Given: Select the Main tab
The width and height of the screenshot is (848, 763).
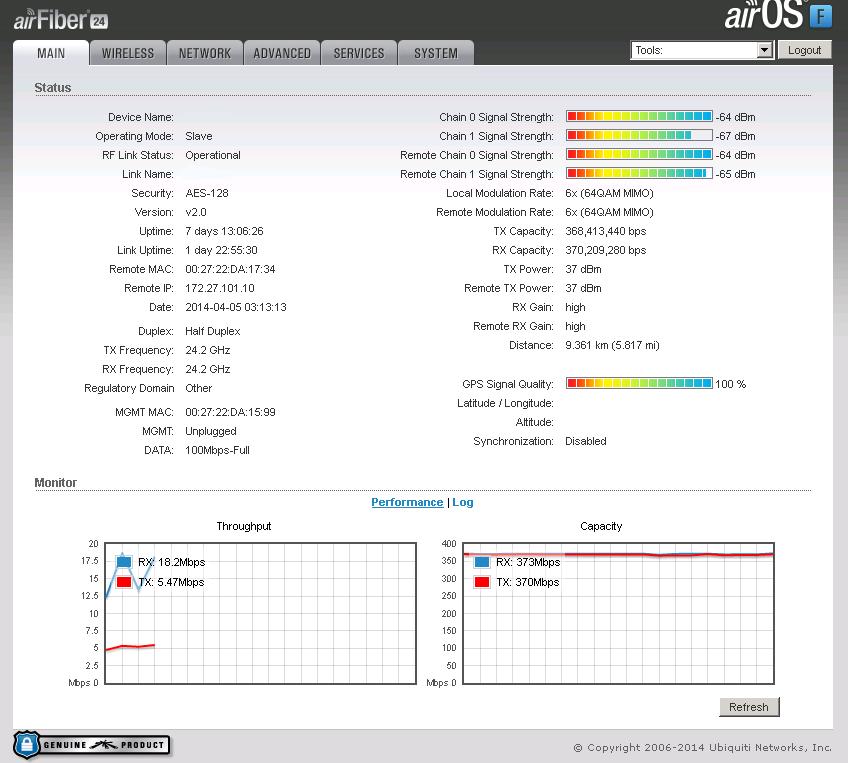Looking at the screenshot, I should click(51, 53).
